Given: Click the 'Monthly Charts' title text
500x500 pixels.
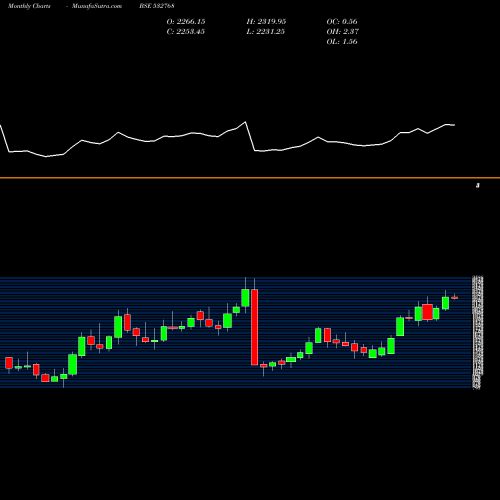Looking at the screenshot, I should click(29, 6).
